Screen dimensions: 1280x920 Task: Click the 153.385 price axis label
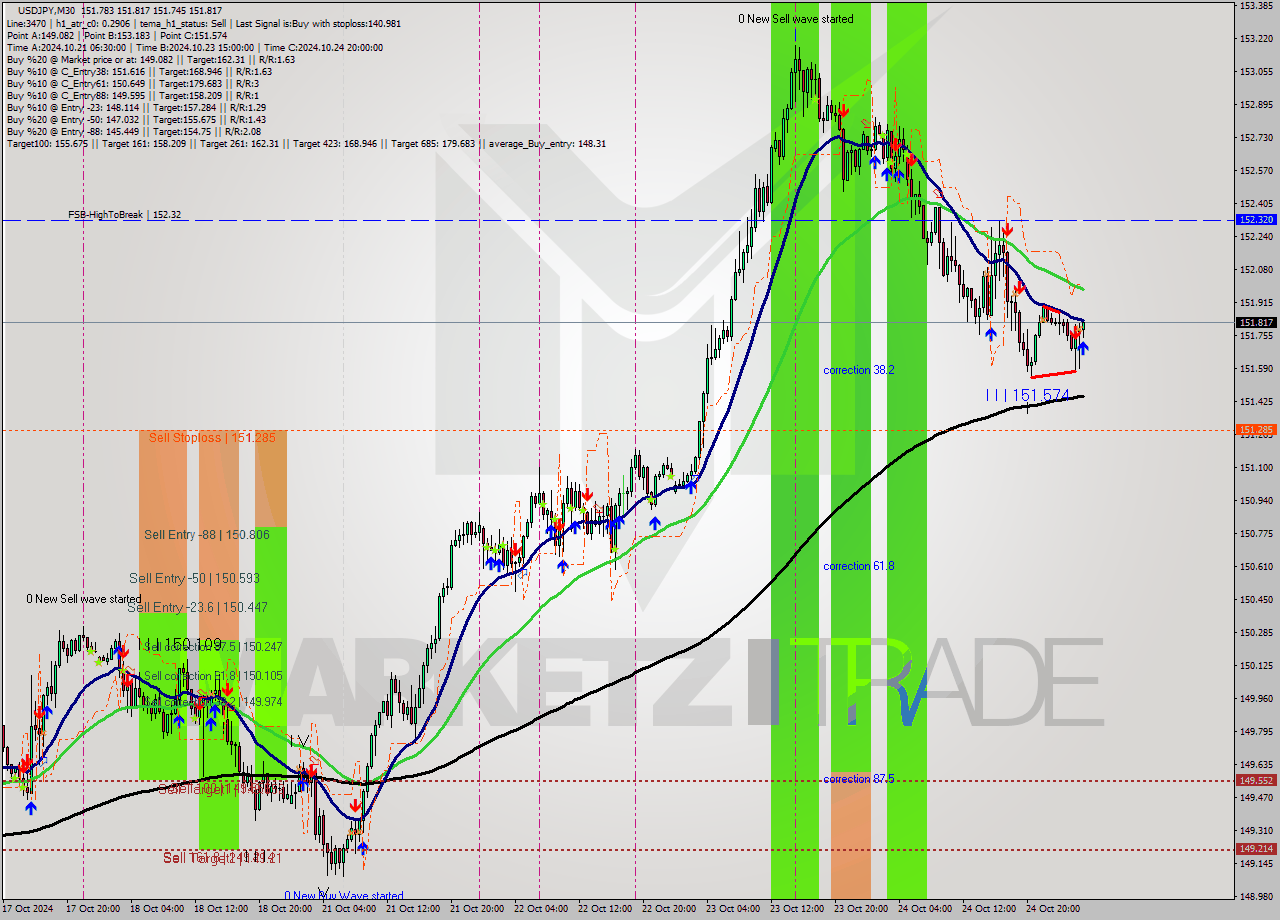click(1256, 6)
